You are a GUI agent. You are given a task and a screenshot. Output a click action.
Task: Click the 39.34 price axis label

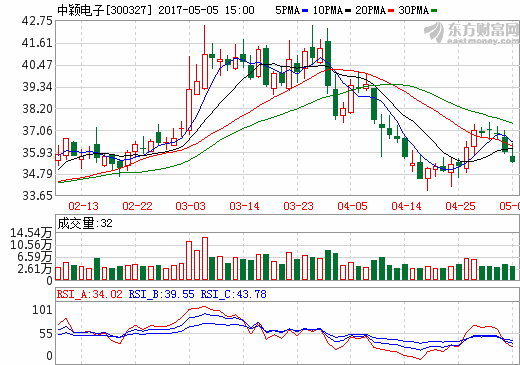click(x=37, y=87)
